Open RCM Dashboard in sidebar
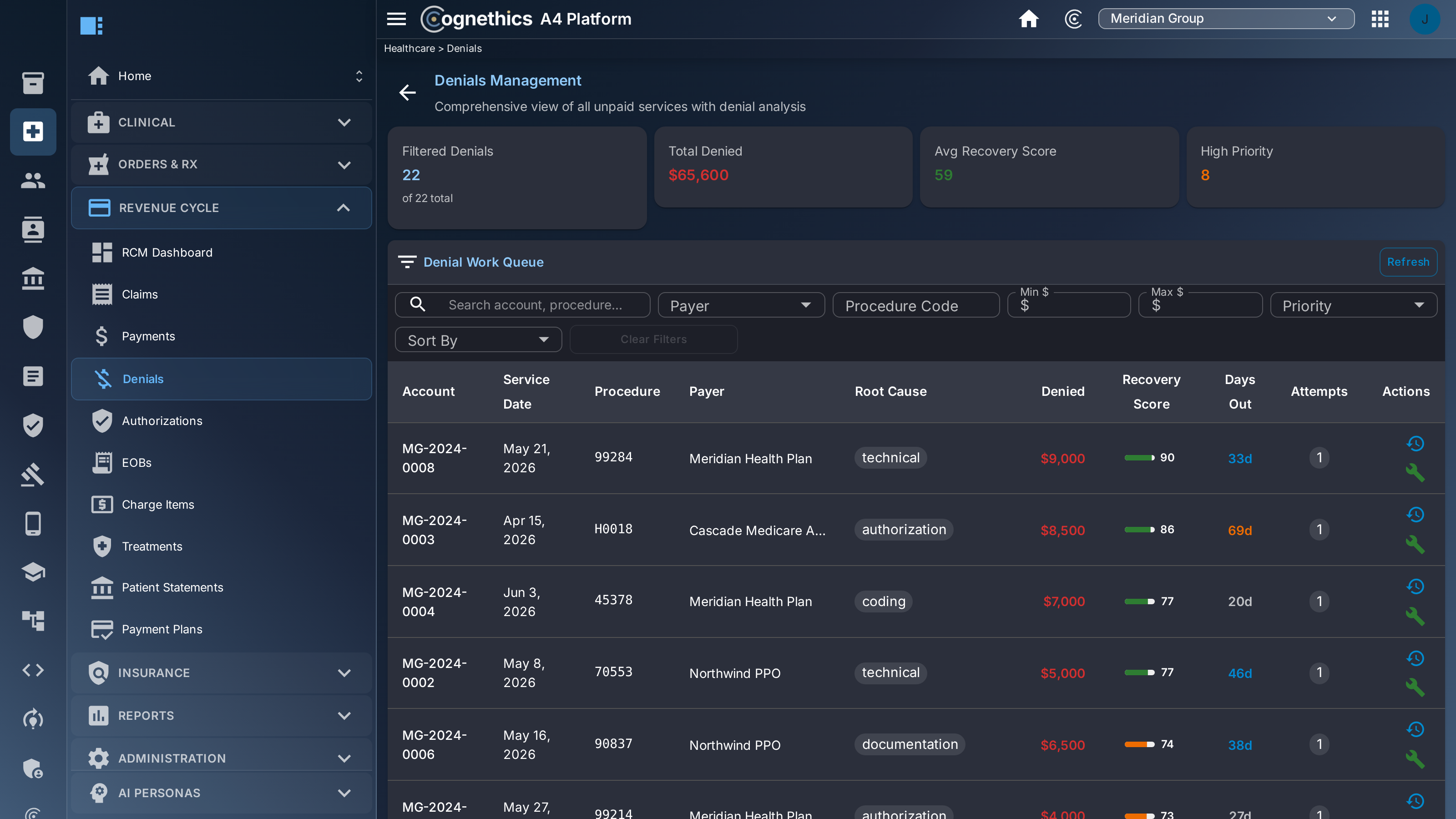The height and width of the screenshot is (819, 1456). (x=222, y=252)
